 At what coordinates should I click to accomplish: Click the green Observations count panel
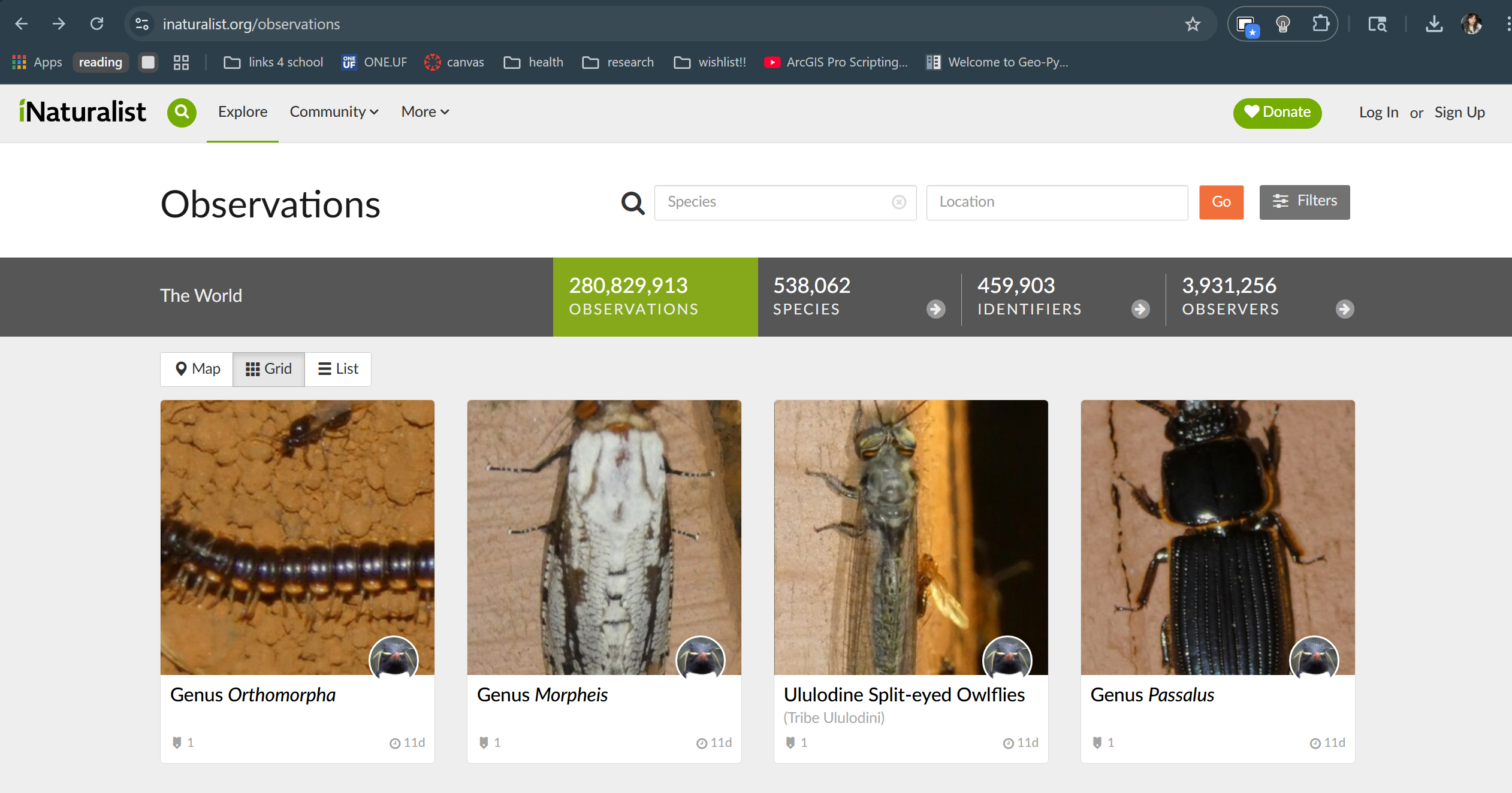(654, 296)
